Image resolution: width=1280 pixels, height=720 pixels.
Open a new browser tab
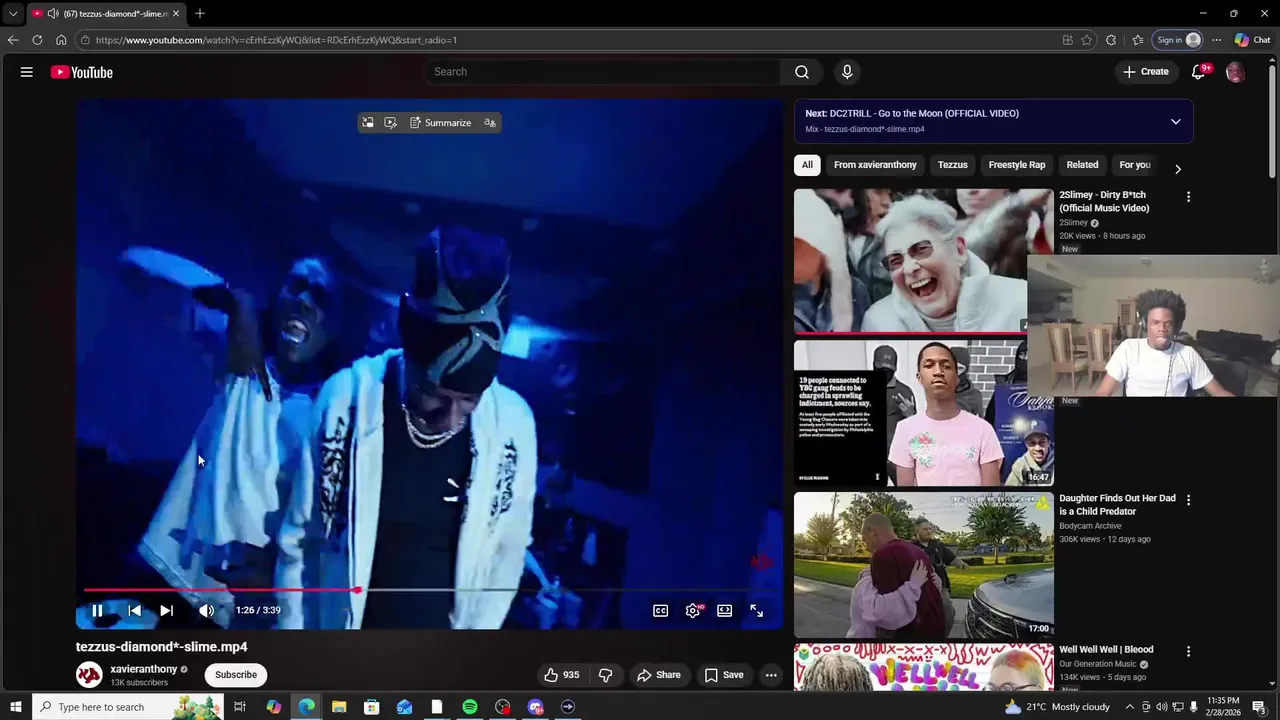pyautogui.click(x=200, y=14)
